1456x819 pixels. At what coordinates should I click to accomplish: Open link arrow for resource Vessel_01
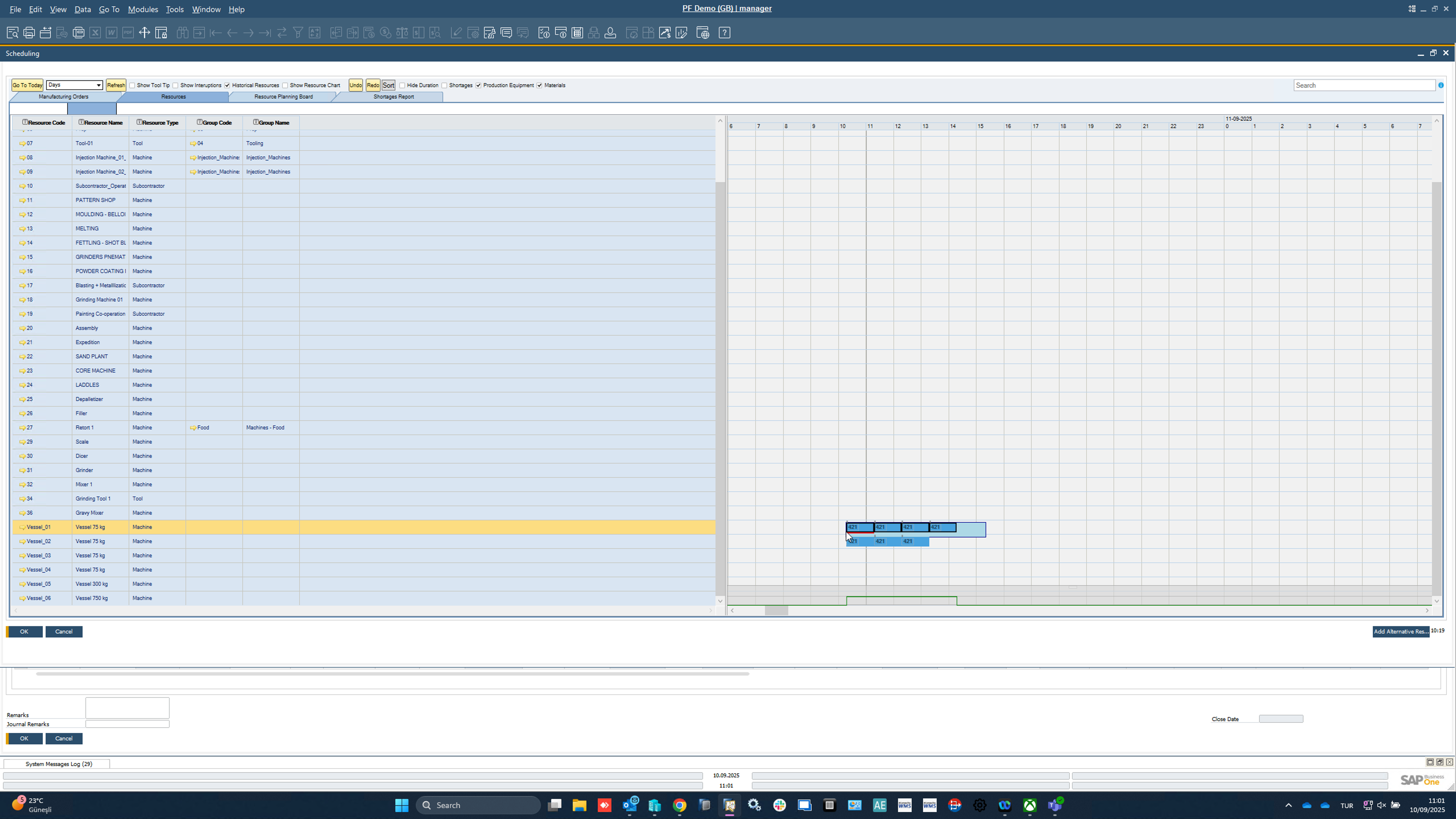pos(23,527)
